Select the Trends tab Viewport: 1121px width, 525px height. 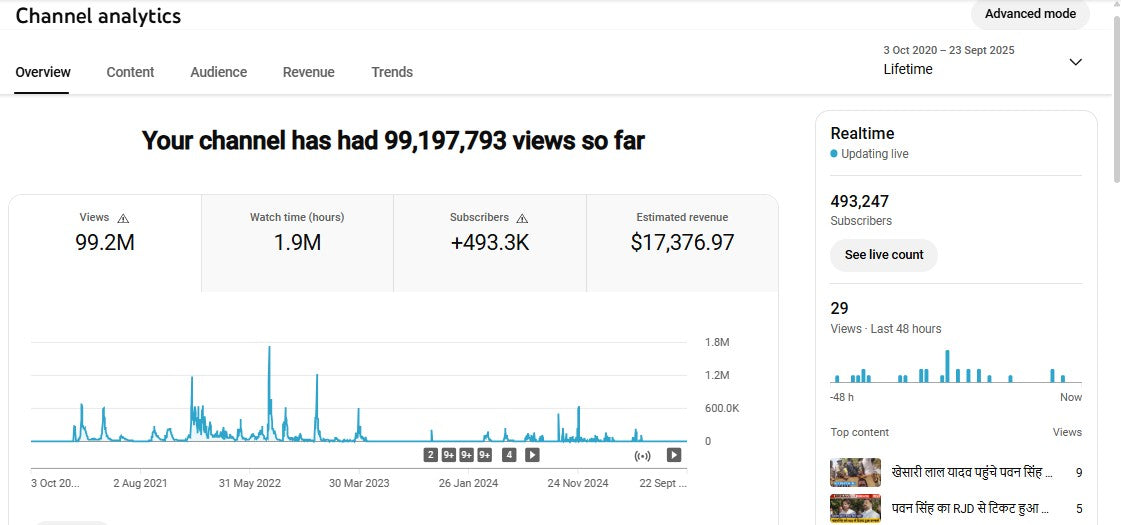pyautogui.click(x=392, y=72)
